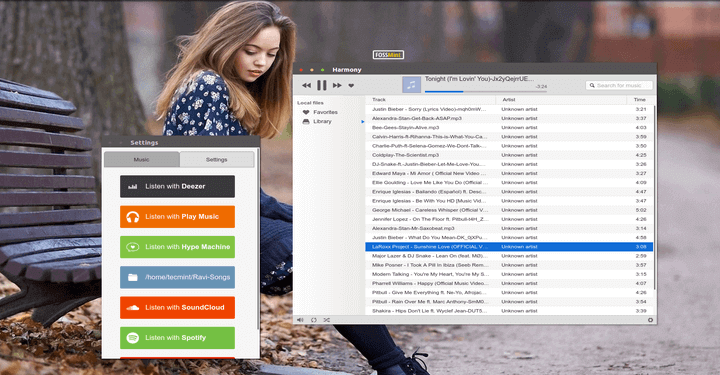Click the blue arrow next to Library

point(363,122)
